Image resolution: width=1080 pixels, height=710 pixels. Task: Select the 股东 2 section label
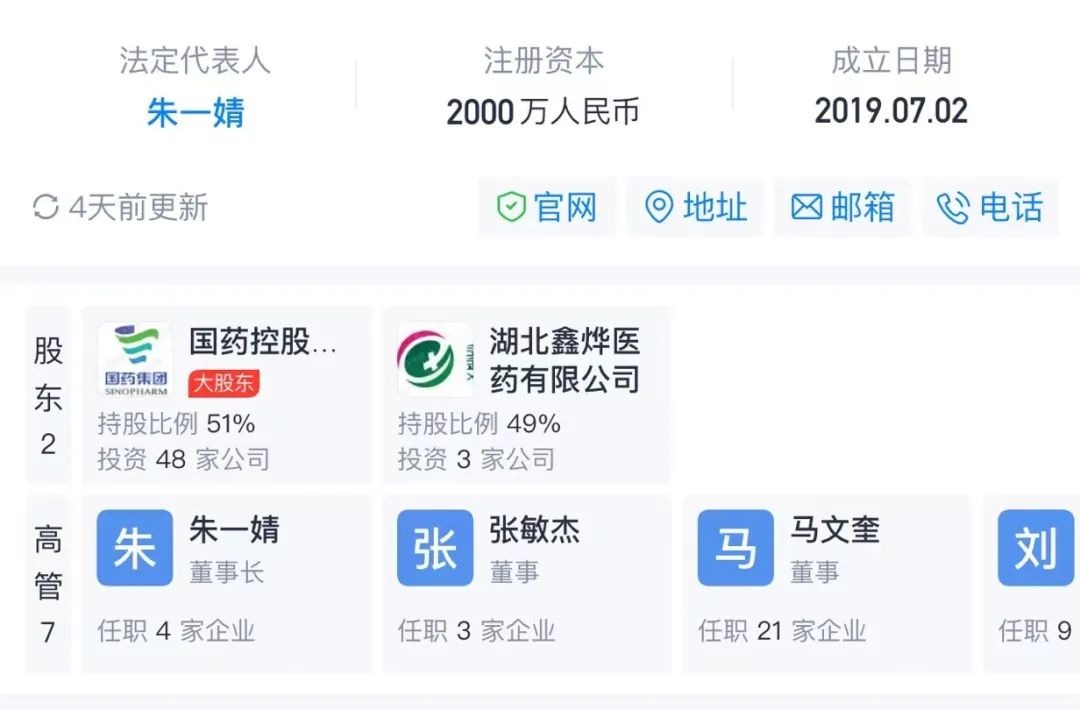[x=48, y=396]
